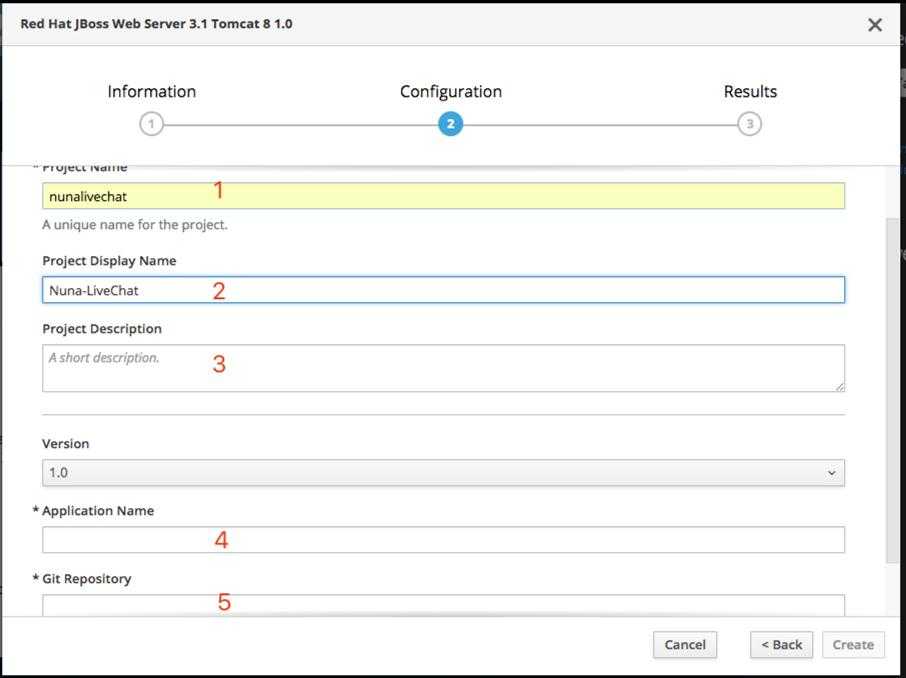Click step circle number 3
906x678 pixels.
[749, 124]
